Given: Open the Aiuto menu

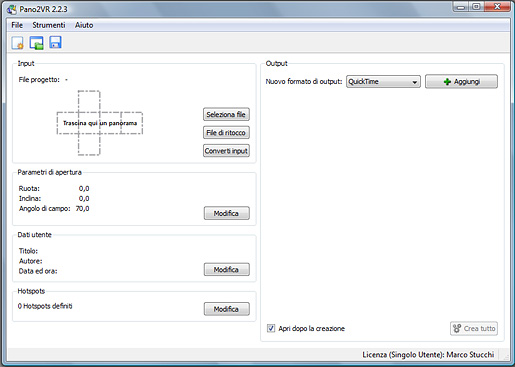Looking at the screenshot, I should pos(84,25).
